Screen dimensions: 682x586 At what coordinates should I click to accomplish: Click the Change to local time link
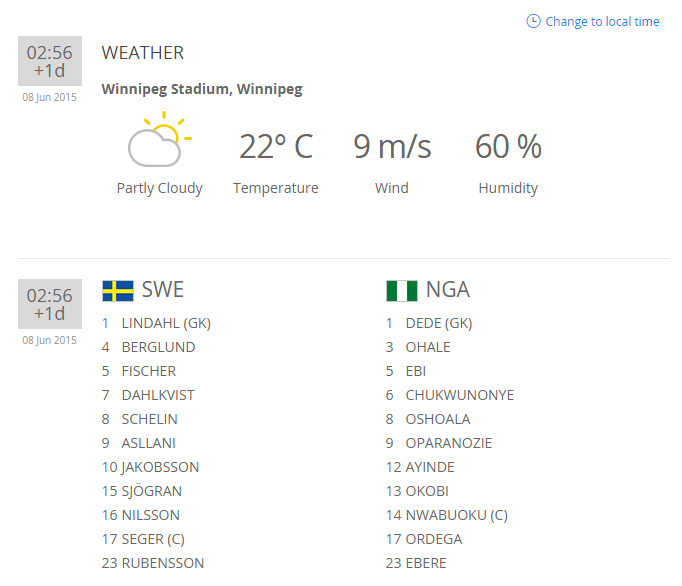tap(602, 22)
